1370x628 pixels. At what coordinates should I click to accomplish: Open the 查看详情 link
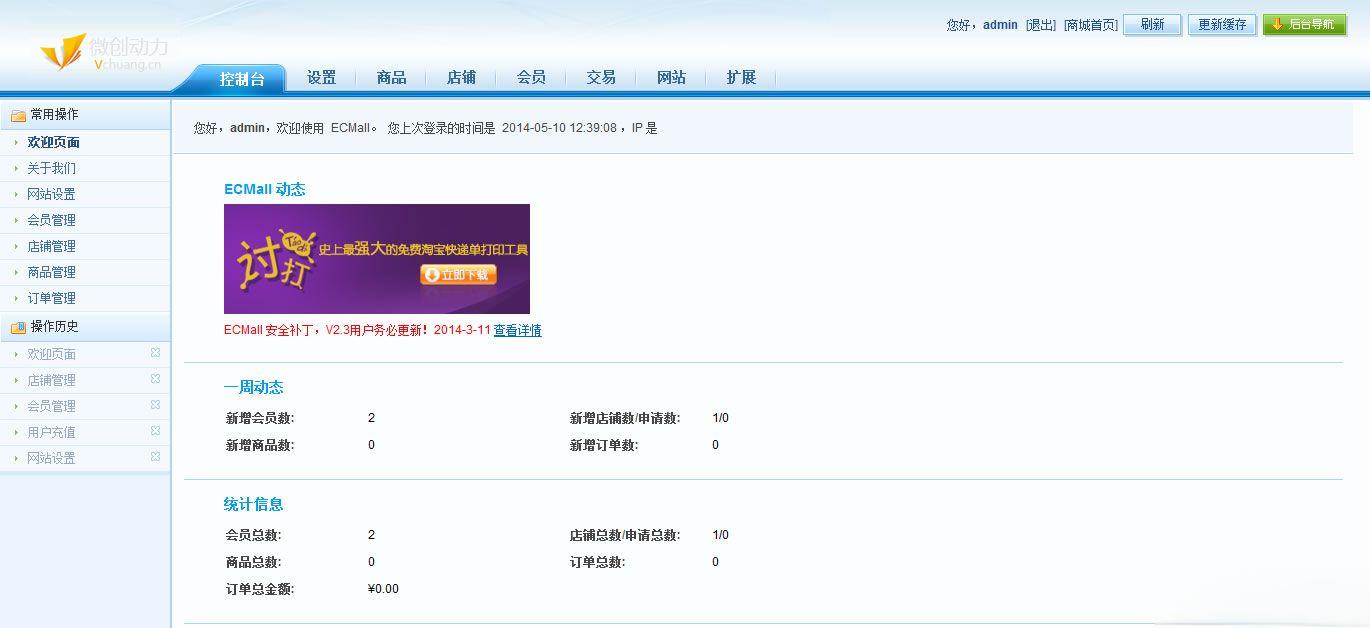[517, 331]
